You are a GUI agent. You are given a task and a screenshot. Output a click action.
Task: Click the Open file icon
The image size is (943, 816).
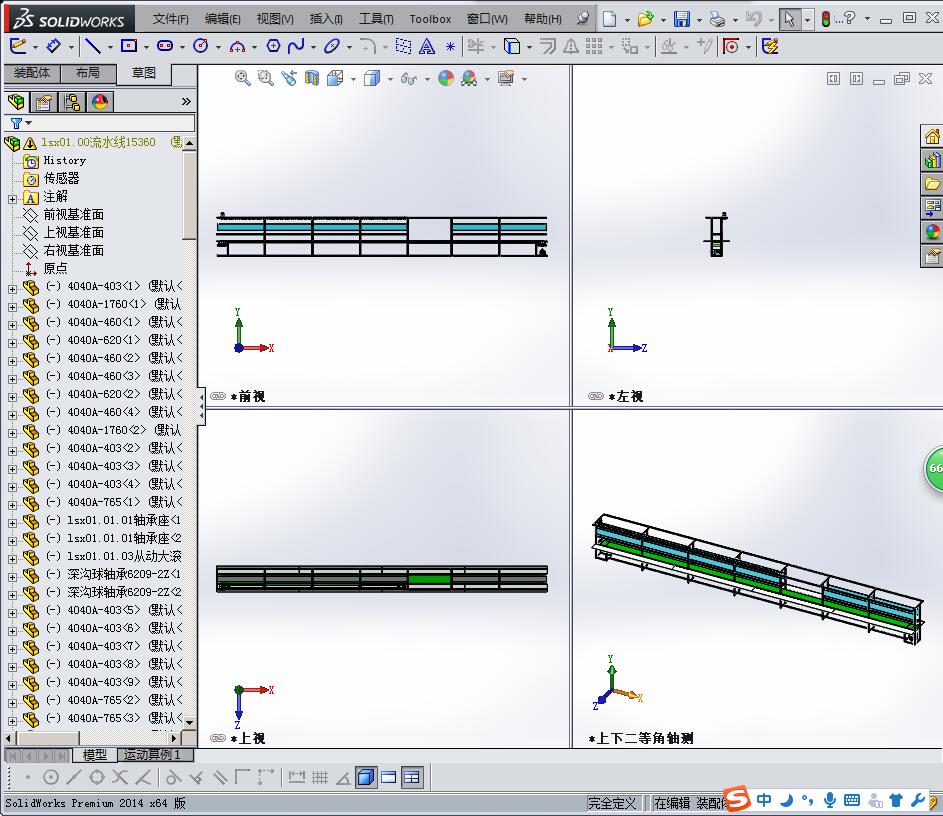tap(645, 19)
